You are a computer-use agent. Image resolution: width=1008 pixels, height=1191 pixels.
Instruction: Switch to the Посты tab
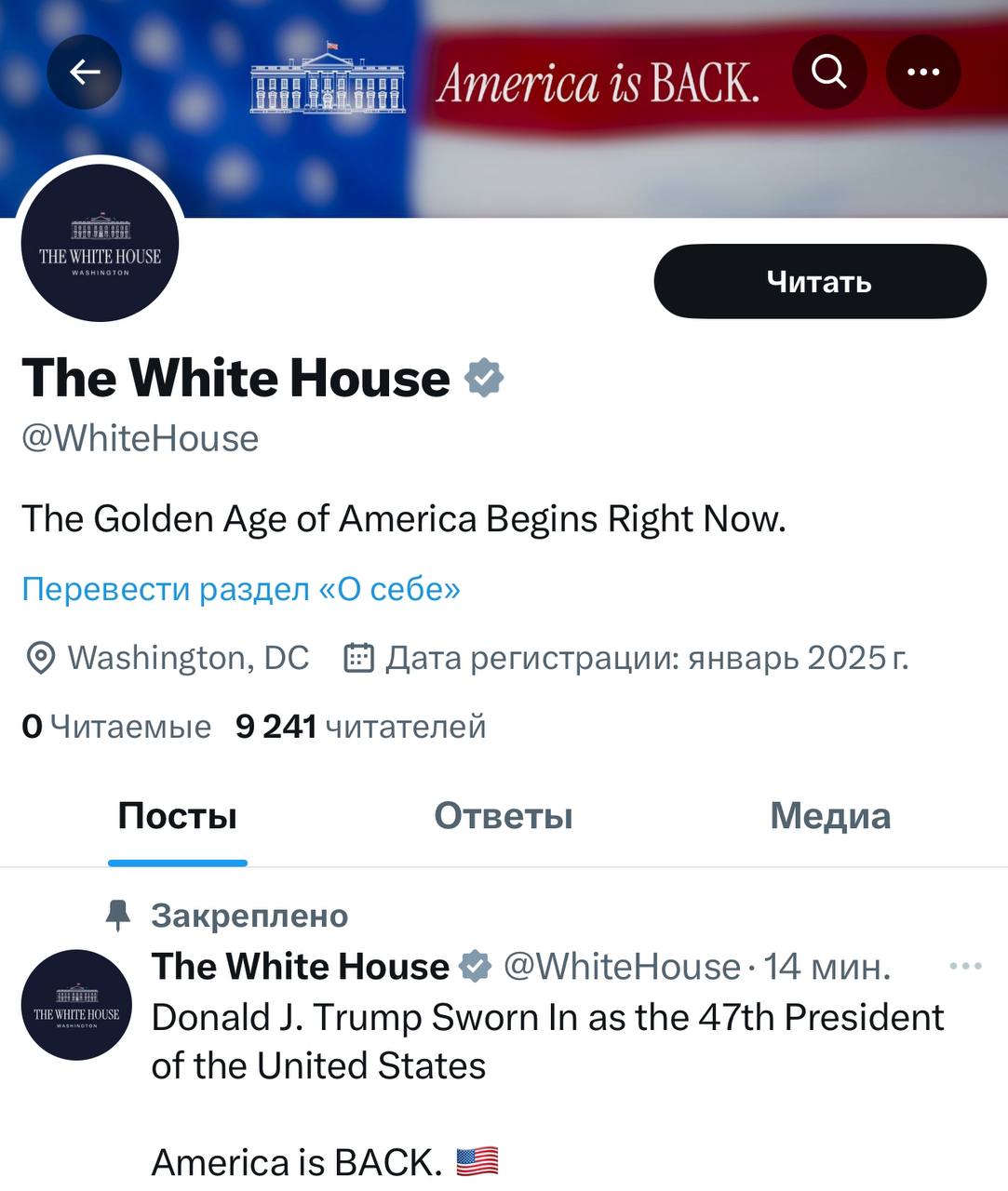pos(177,816)
